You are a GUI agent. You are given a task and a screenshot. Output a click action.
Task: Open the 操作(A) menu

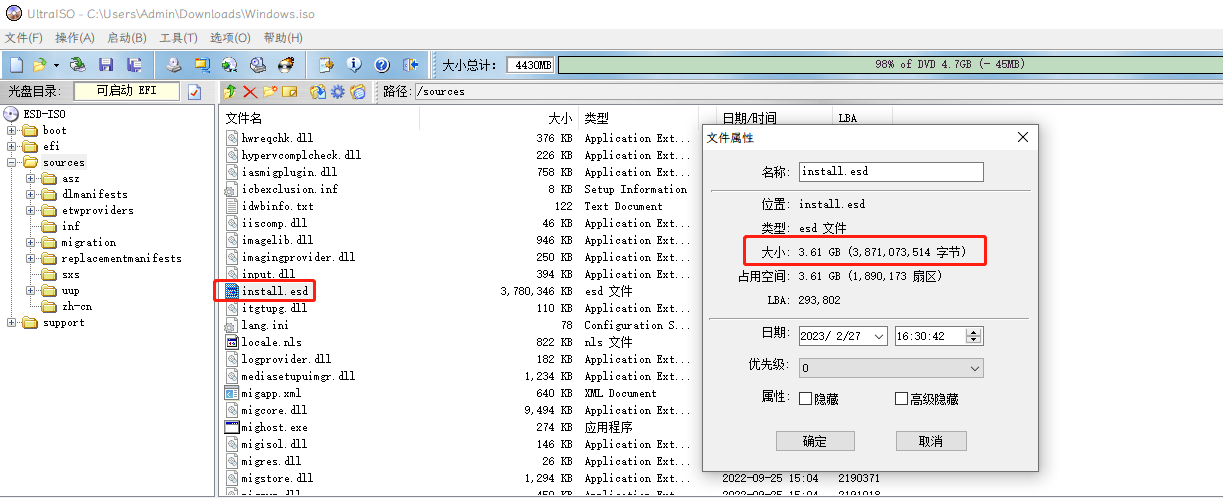75,38
